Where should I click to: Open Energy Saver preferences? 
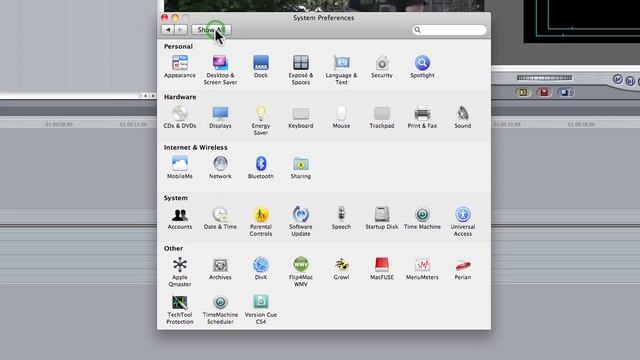[260, 120]
